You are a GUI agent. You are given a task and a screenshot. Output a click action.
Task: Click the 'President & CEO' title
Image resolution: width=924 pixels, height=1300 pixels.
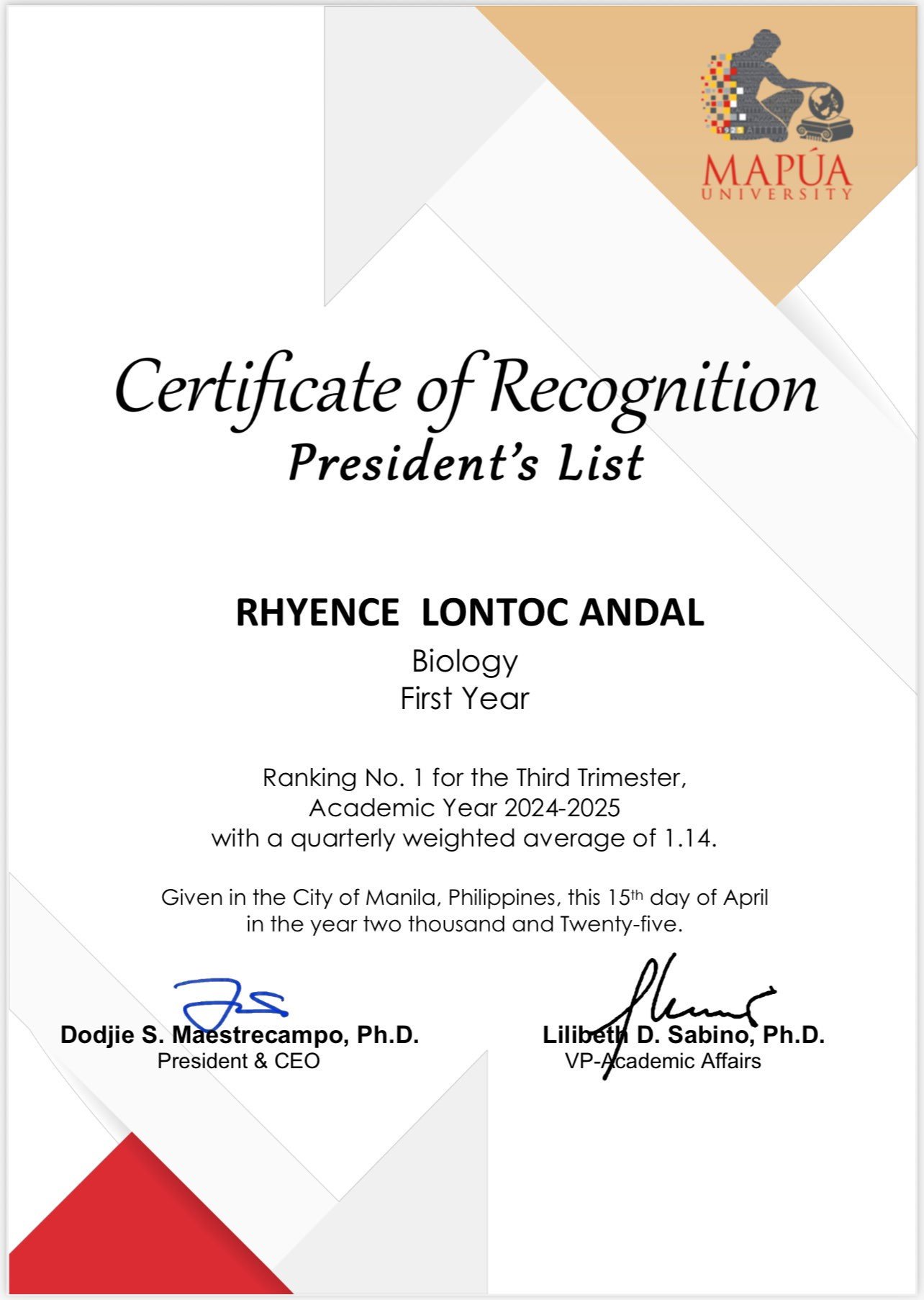(x=238, y=1061)
